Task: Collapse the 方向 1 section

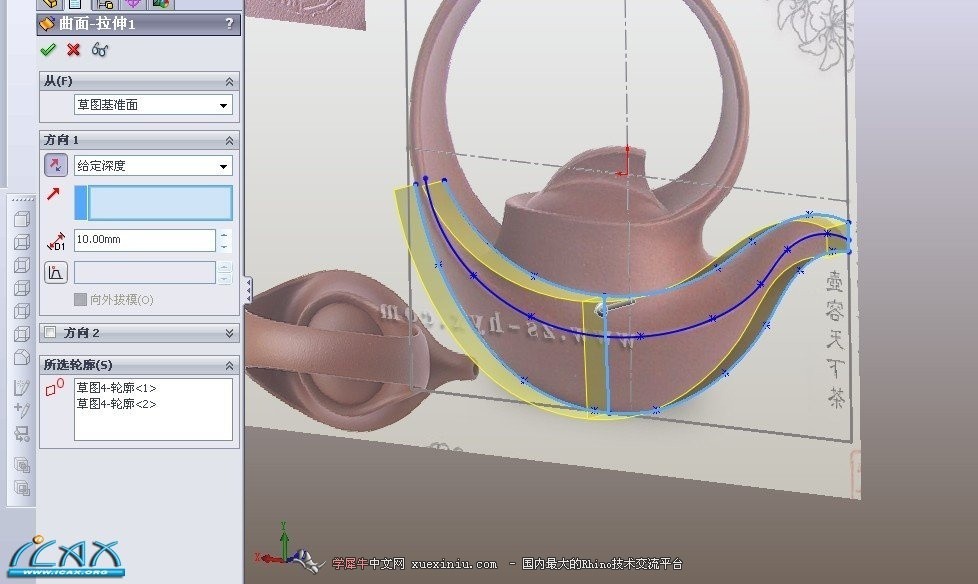Action: tap(230, 140)
